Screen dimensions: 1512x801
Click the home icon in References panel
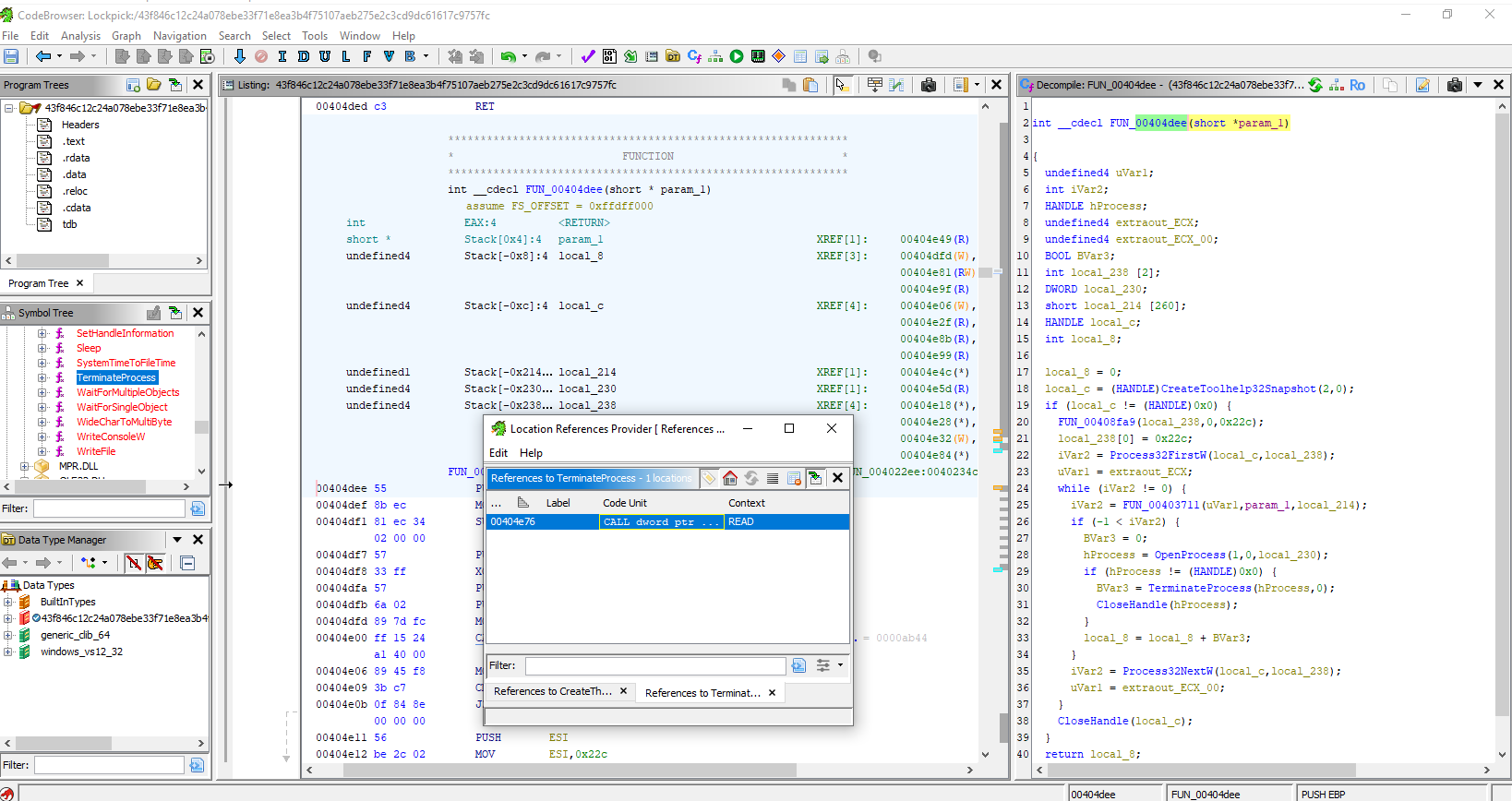pos(730,478)
